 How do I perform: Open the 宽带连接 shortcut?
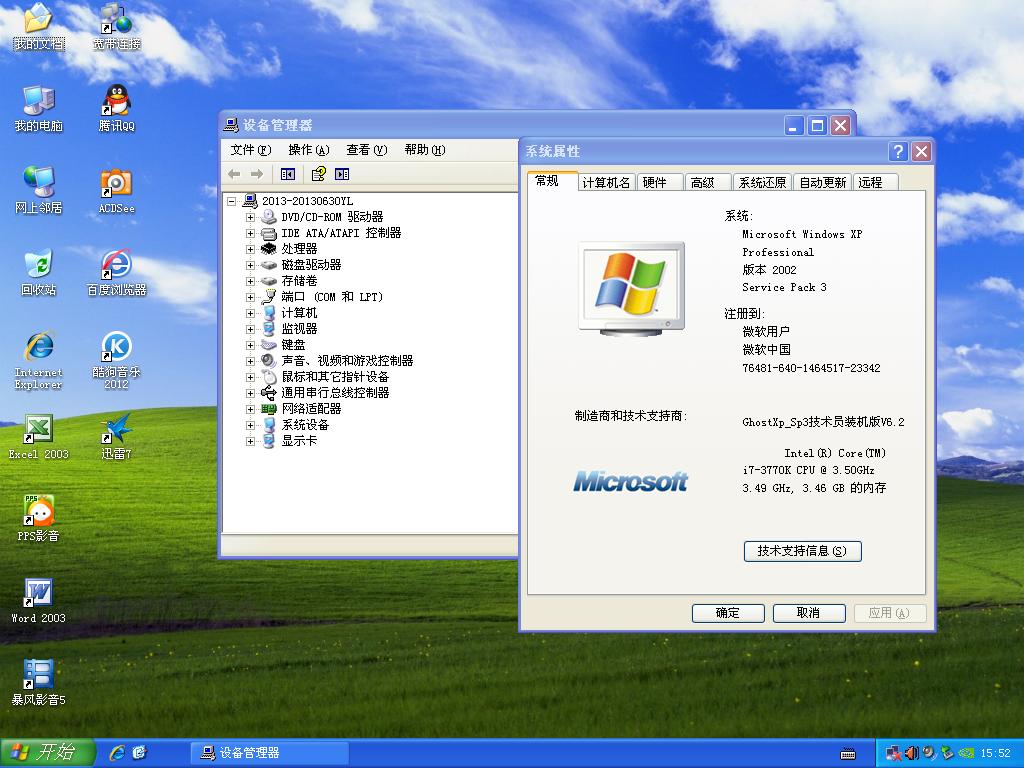pos(116,26)
